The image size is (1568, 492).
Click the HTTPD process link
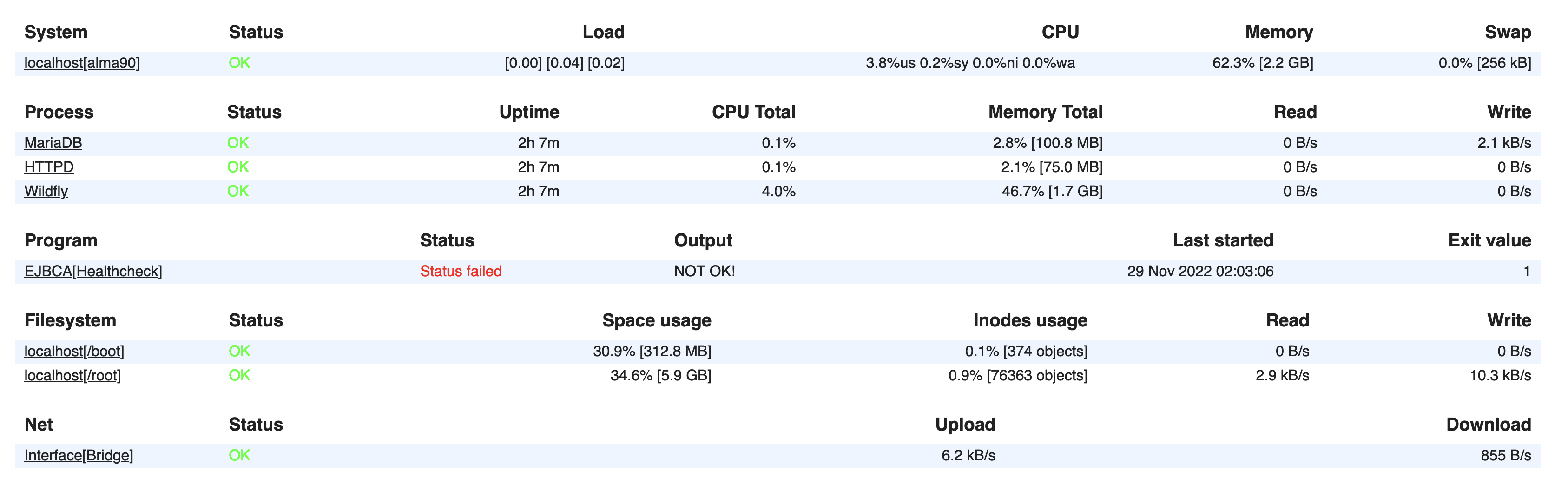(x=49, y=167)
